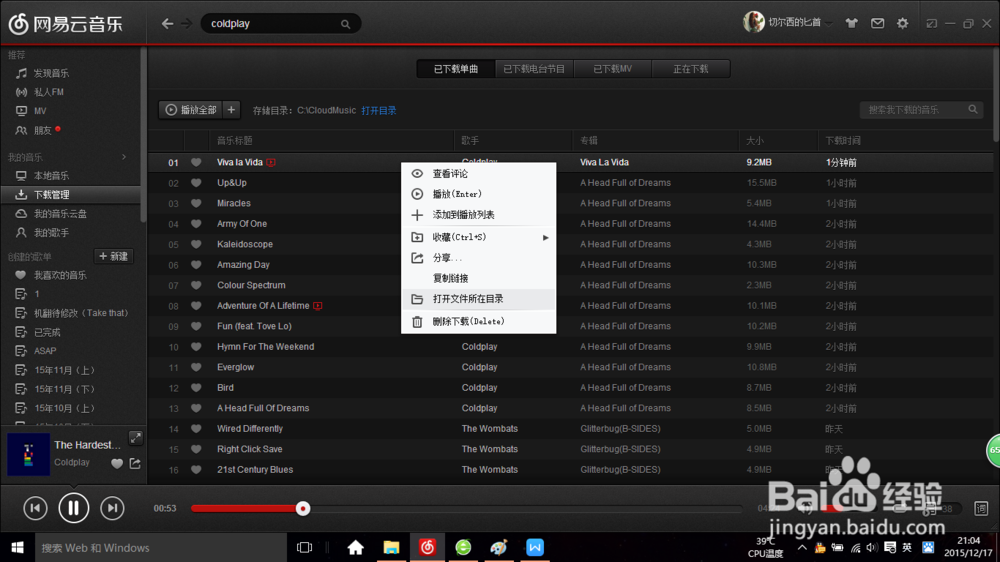Click the playback progress slider handle

click(x=303, y=508)
